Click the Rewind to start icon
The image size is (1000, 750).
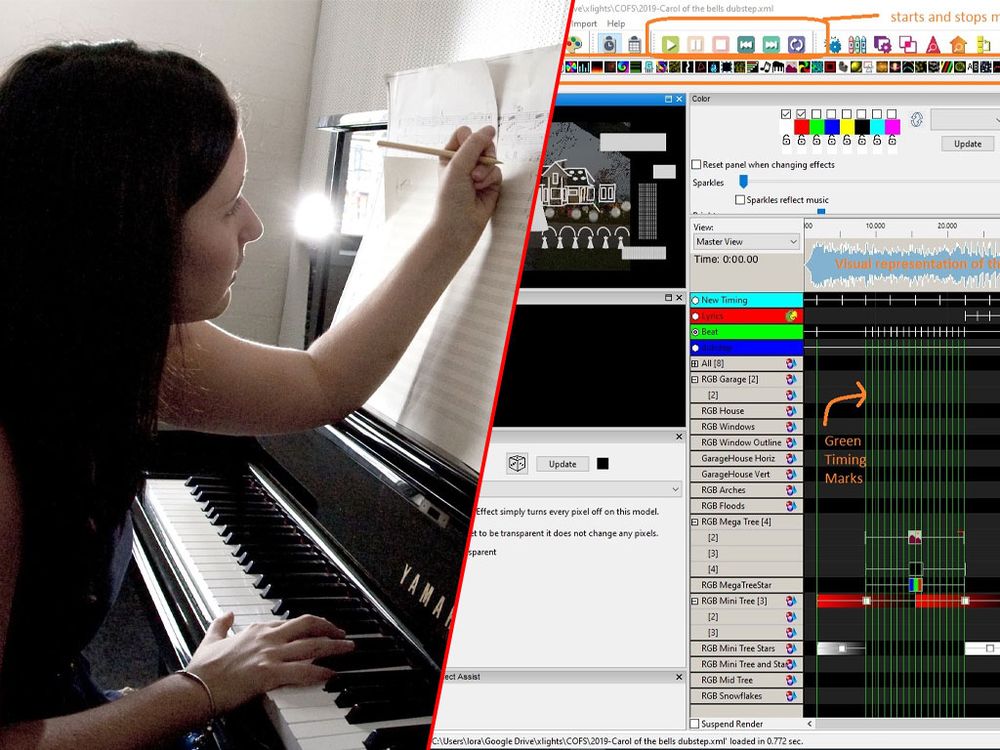(745, 45)
